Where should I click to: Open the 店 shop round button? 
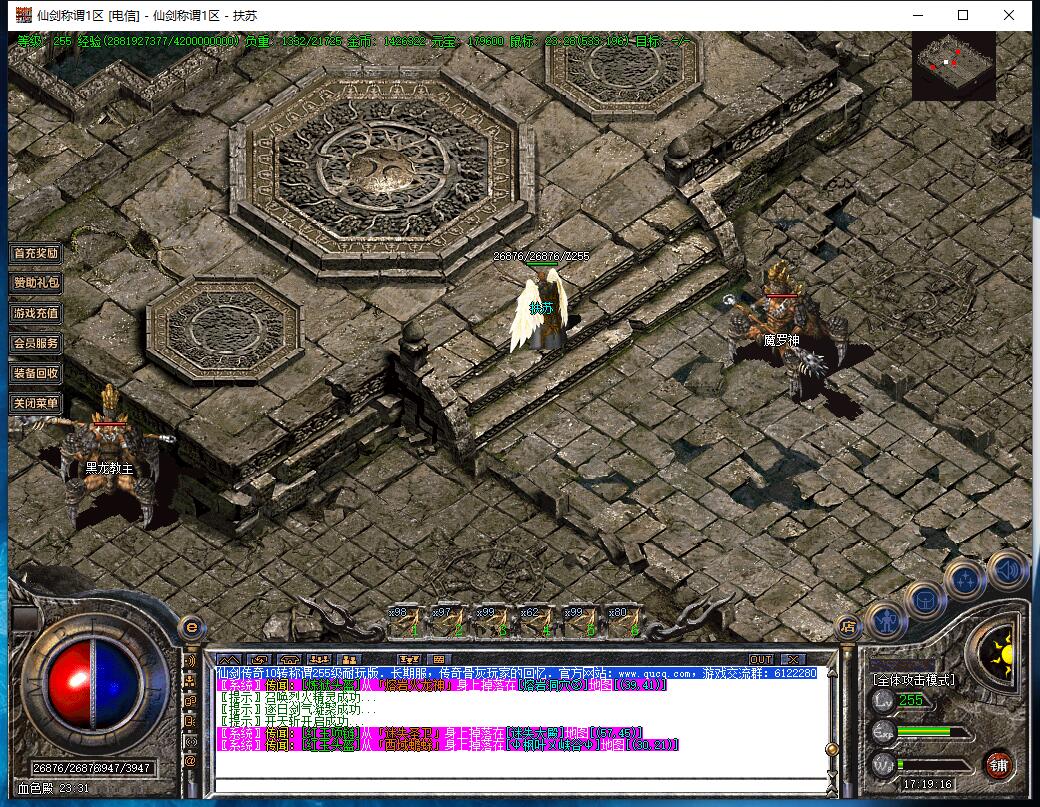tap(848, 627)
